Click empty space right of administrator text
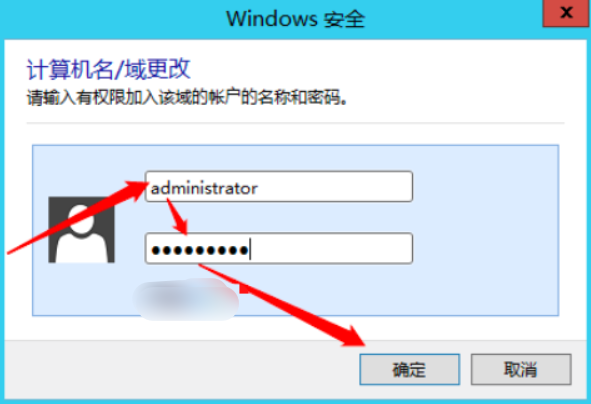 click(335, 187)
